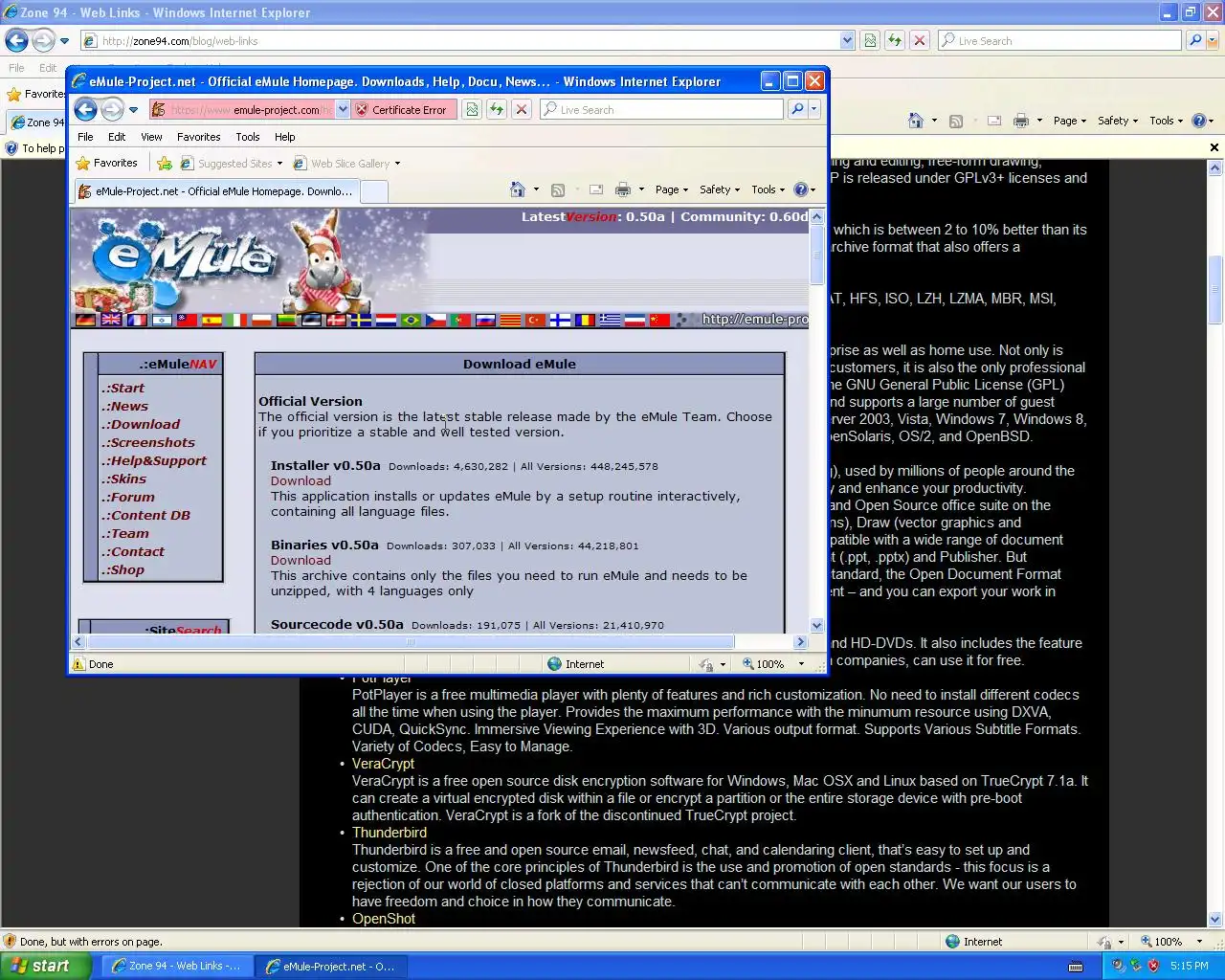Viewport: 1225px width, 980px height.
Task: Open the View menu in eMule window
Action: (x=151, y=137)
